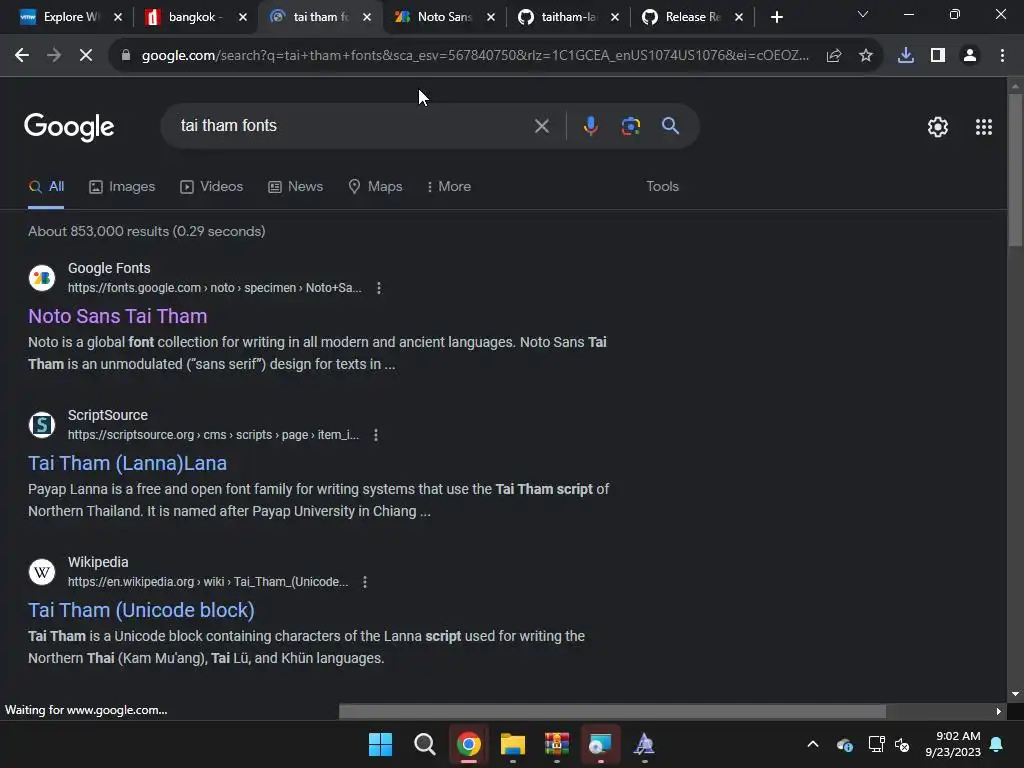The width and height of the screenshot is (1024, 768).
Task: Open new Chrome tab
Action: (776, 17)
